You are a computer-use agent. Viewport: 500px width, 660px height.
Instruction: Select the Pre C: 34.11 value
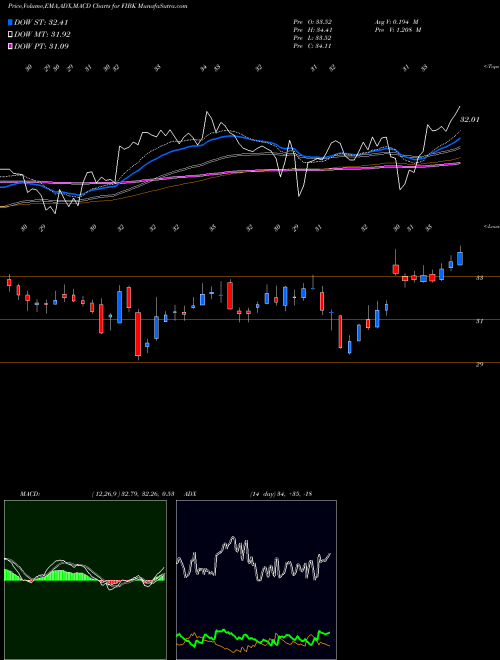click(x=312, y=46)
